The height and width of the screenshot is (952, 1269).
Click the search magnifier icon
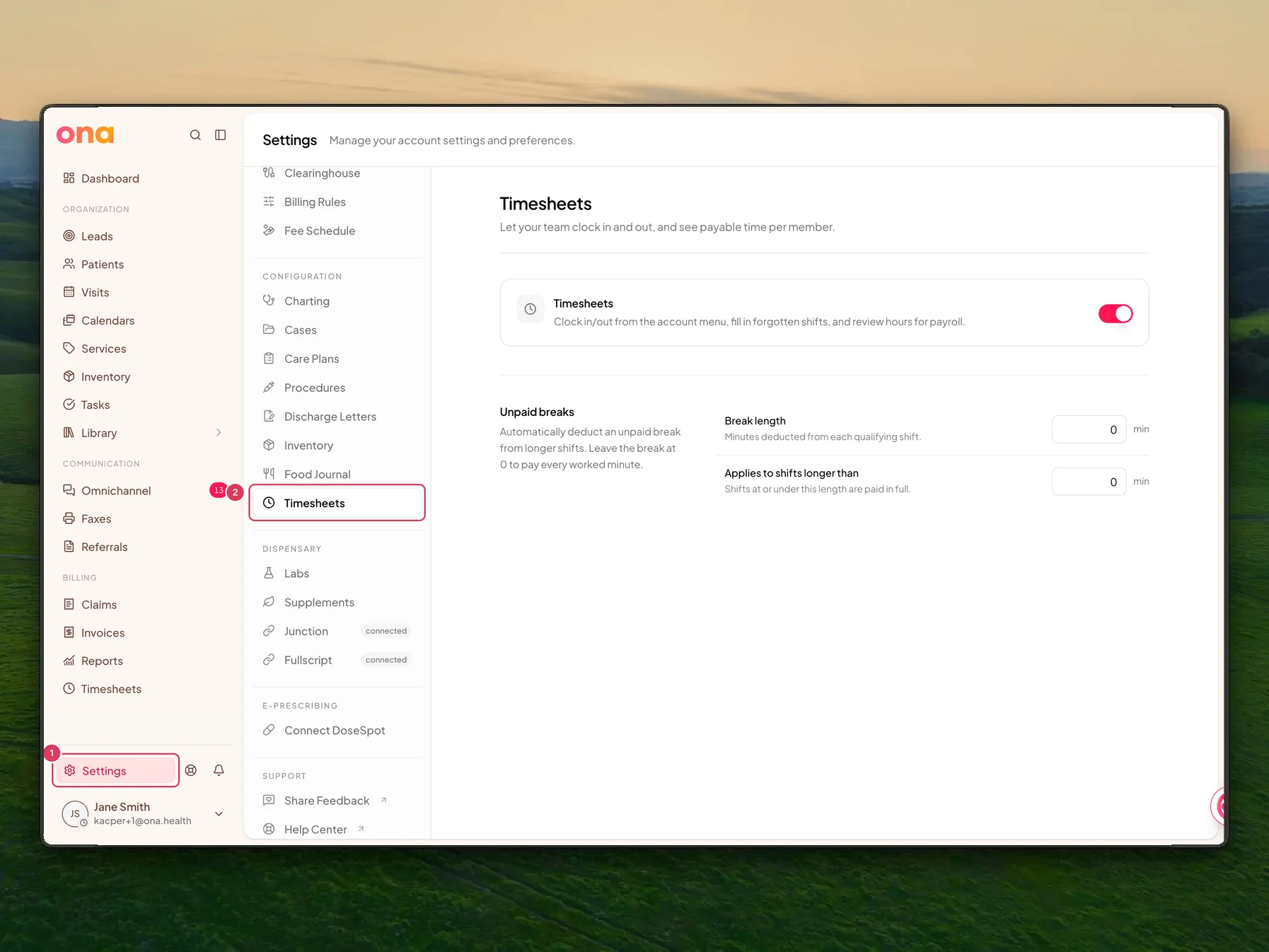coord(195,135)
